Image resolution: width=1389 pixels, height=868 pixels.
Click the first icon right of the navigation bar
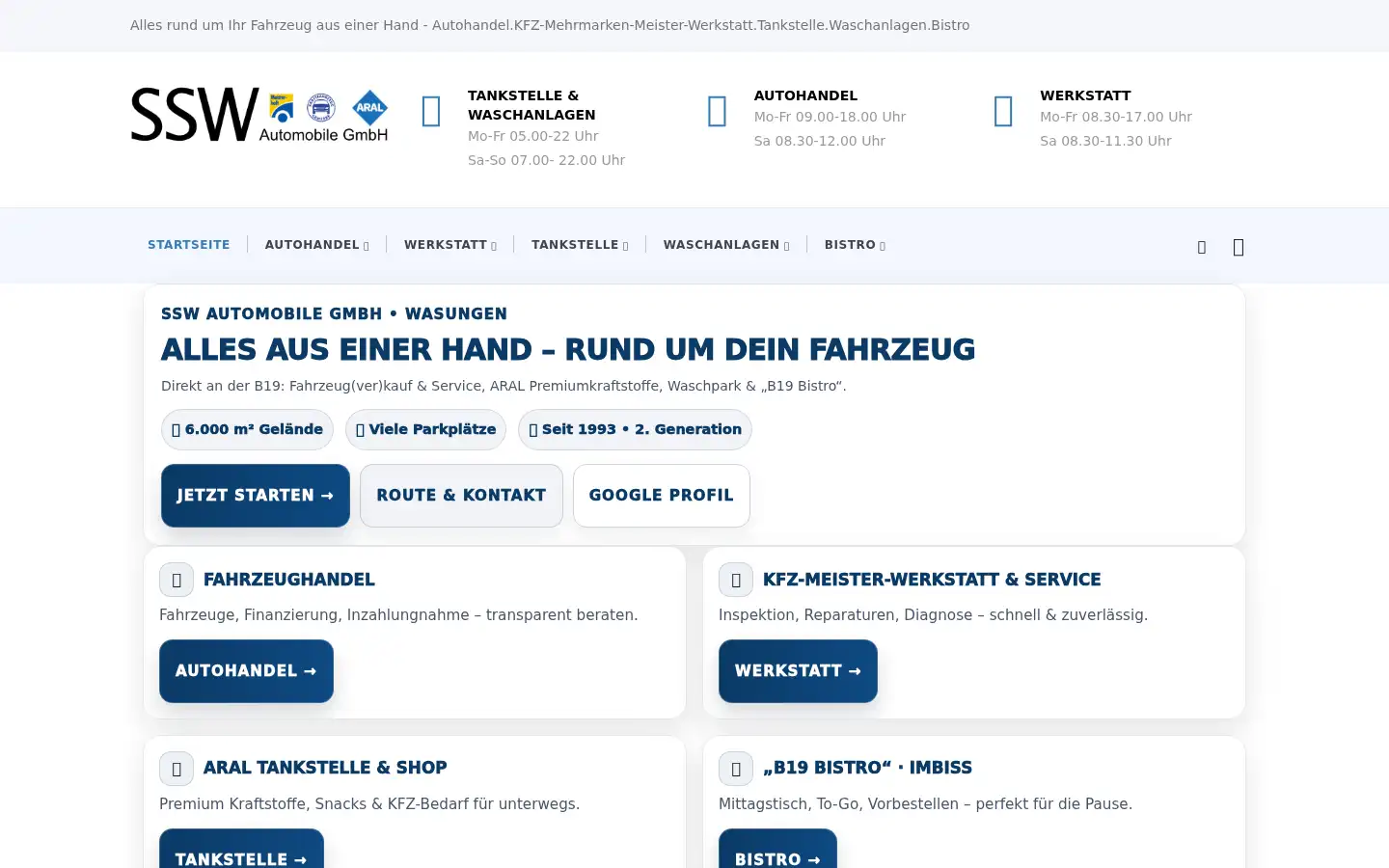pos(1202,247)
